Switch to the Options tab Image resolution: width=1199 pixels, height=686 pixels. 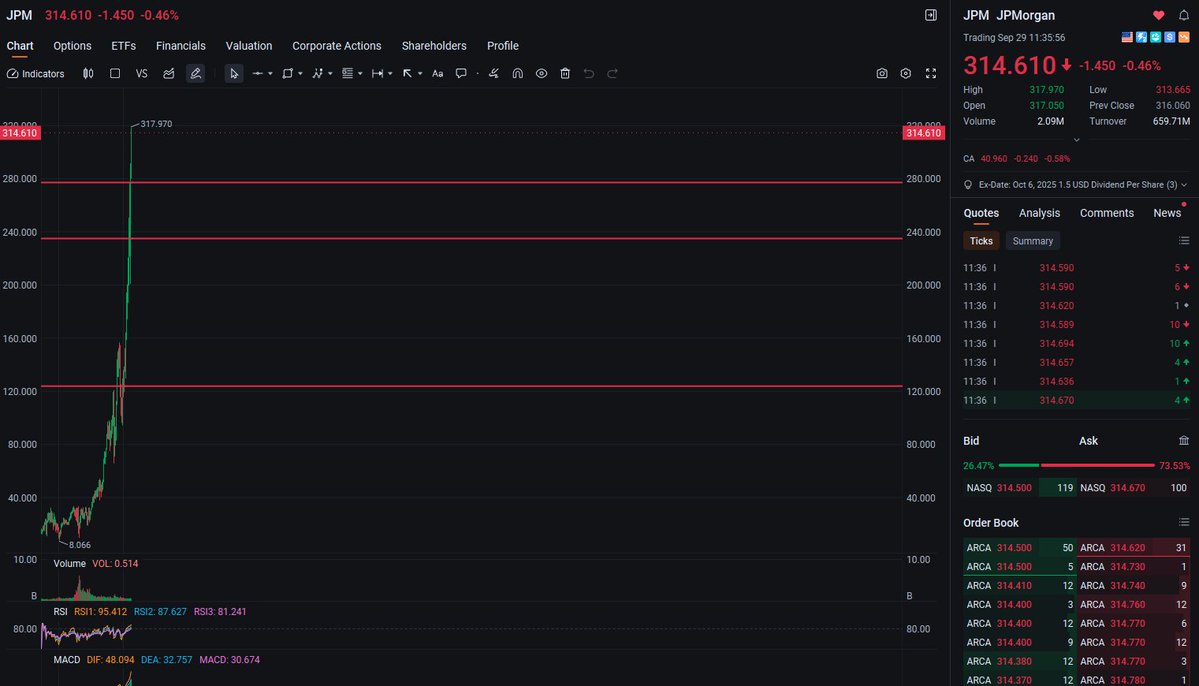click(72, 46)
